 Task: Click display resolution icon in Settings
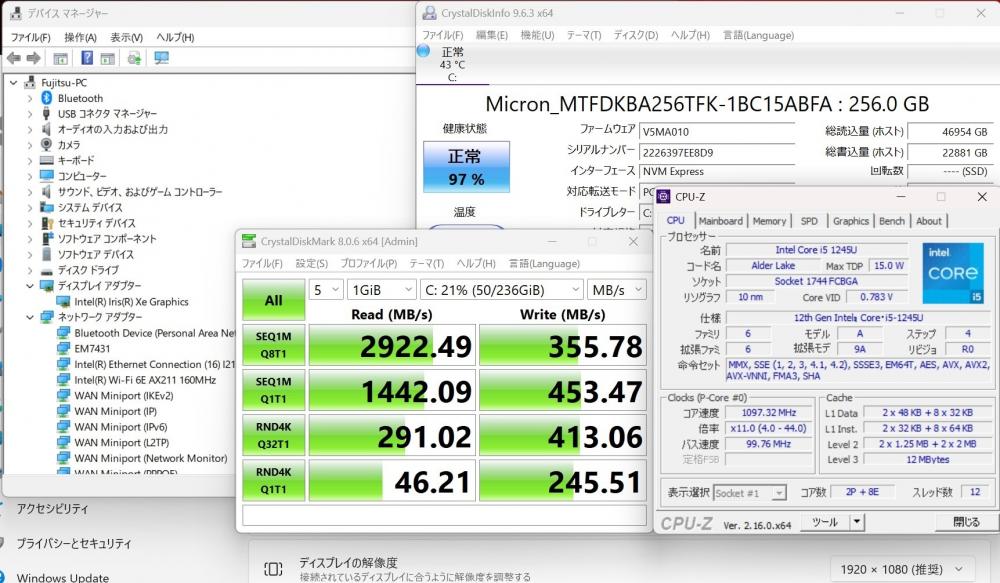pyautogui.click(x=273, y=569)
